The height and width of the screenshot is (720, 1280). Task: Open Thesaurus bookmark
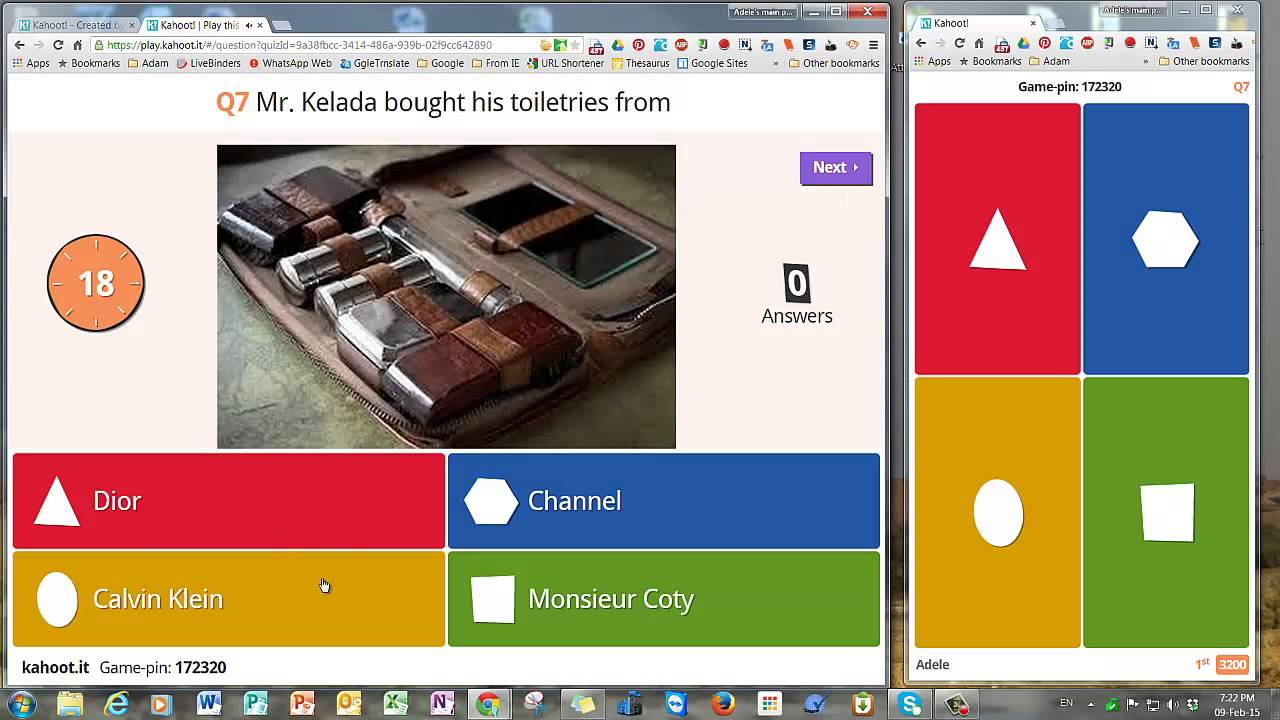640,63
